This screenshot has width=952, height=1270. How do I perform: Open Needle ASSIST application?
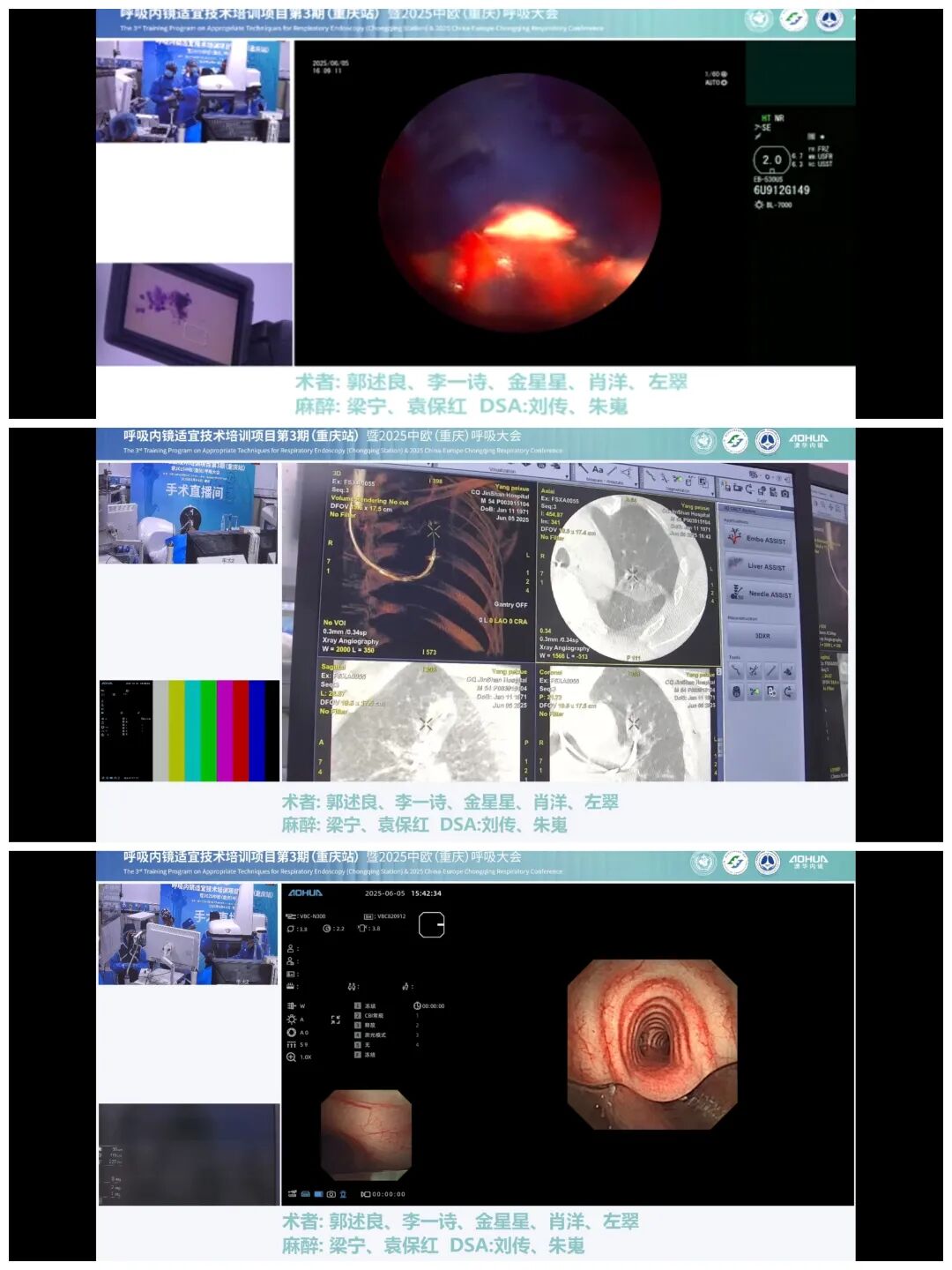[x=760, y=594]
